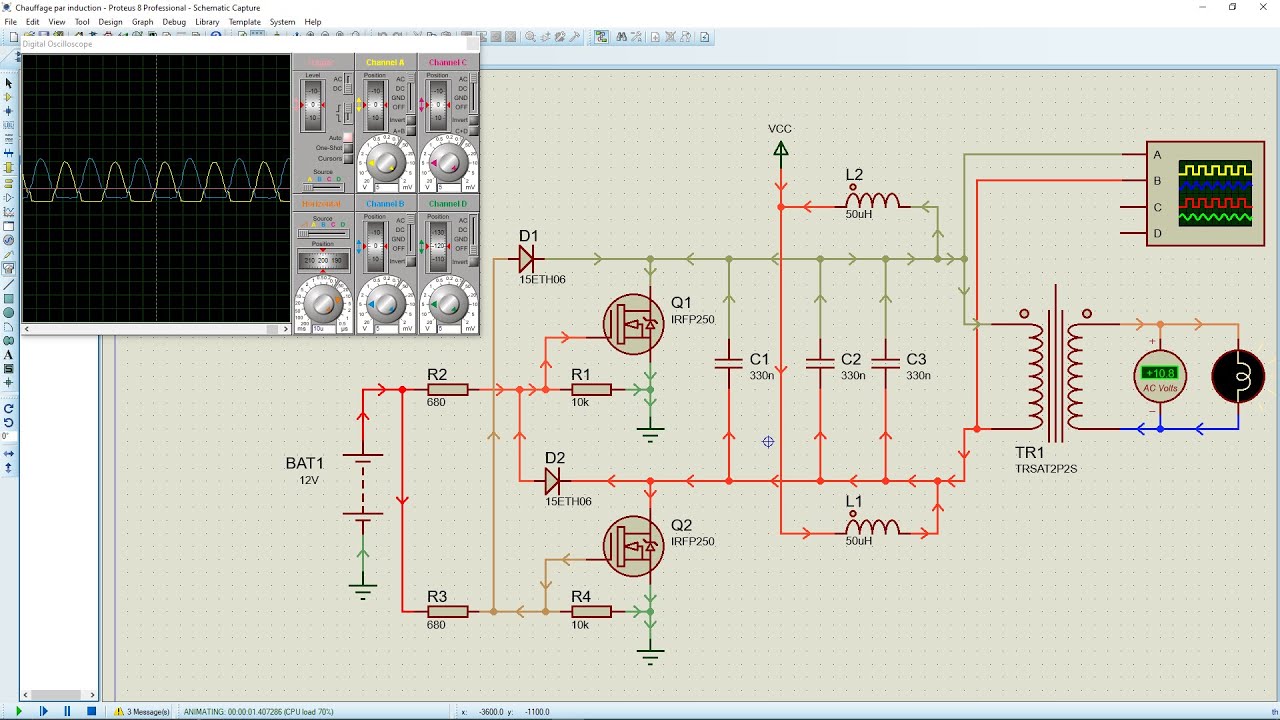
Task: Click the Horizontal Source slider
Action: [322, 233]
